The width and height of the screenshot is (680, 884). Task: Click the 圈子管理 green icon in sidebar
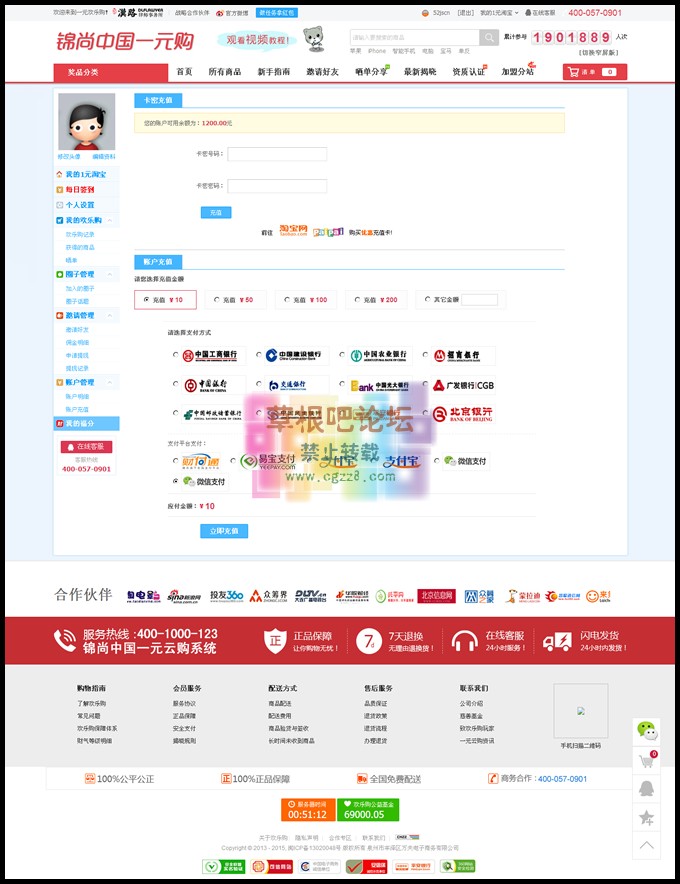coord(59,274)
